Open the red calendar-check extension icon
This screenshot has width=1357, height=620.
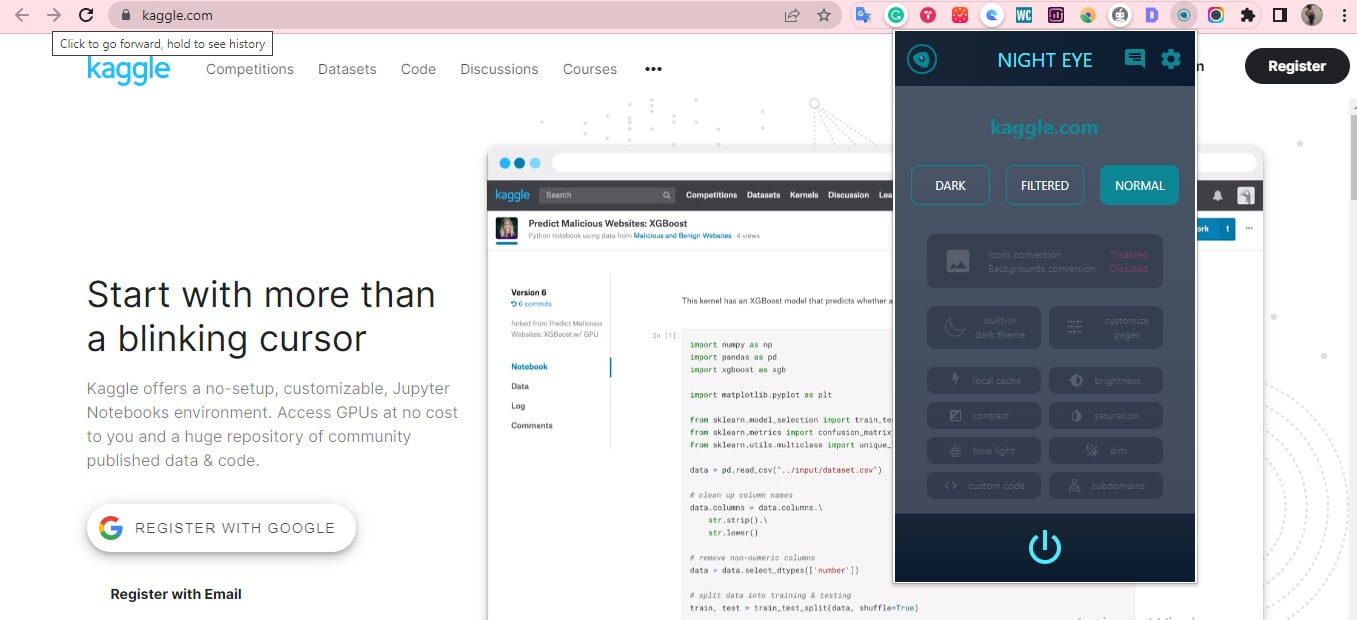[x=960, y=15]
